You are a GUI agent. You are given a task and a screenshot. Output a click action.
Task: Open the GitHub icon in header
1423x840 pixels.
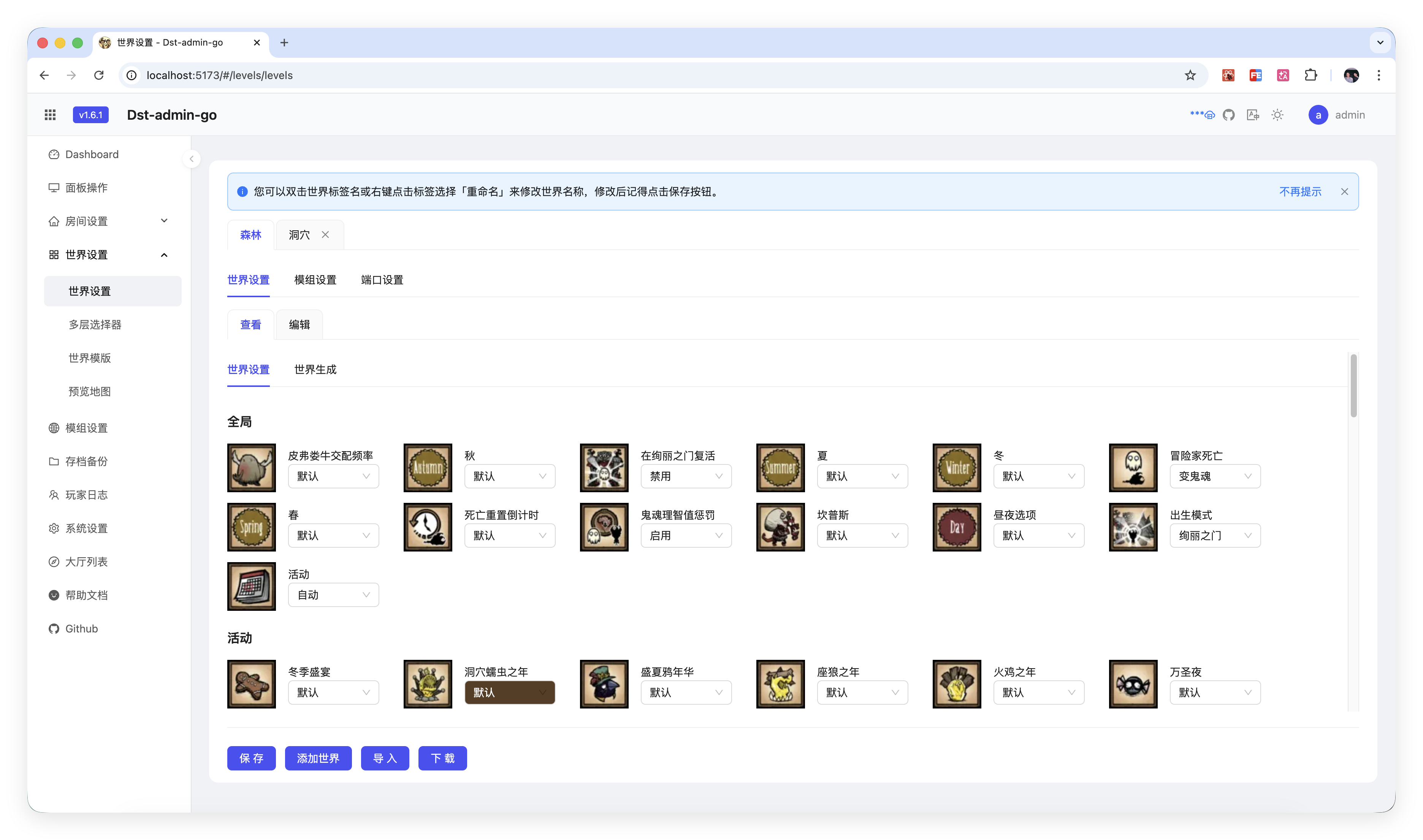tap(1228, 115)
